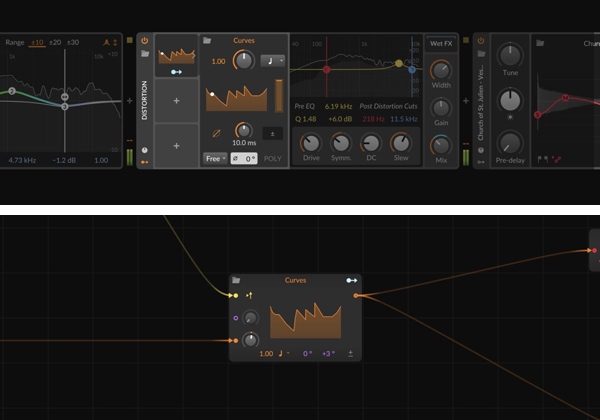Image resolution: width=600 pixels, height=420 pixels.
Task: Open the Church of St. Julien device folder icon
Action: 481,54
